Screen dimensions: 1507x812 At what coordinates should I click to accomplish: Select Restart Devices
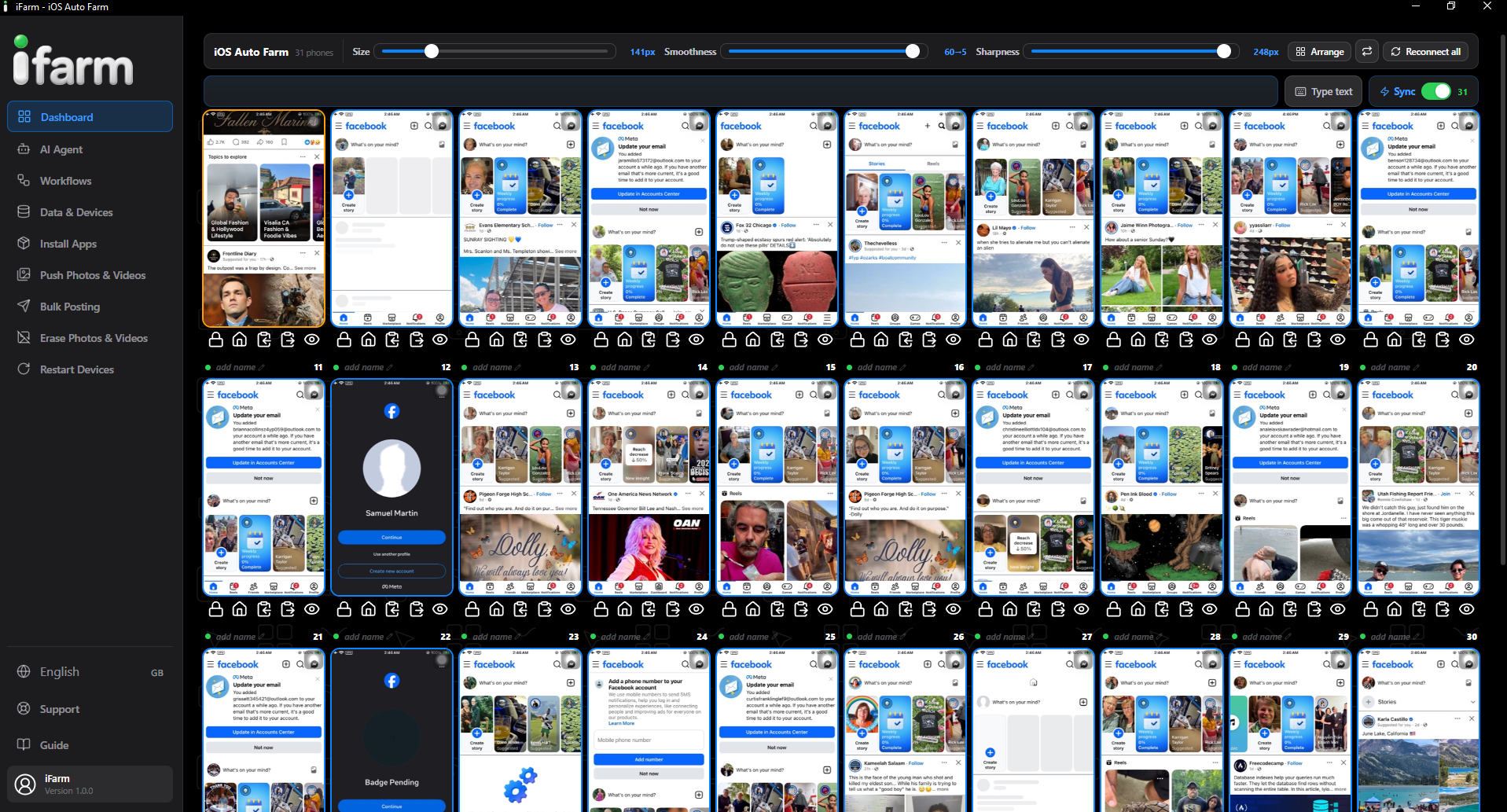pos(90,369)
